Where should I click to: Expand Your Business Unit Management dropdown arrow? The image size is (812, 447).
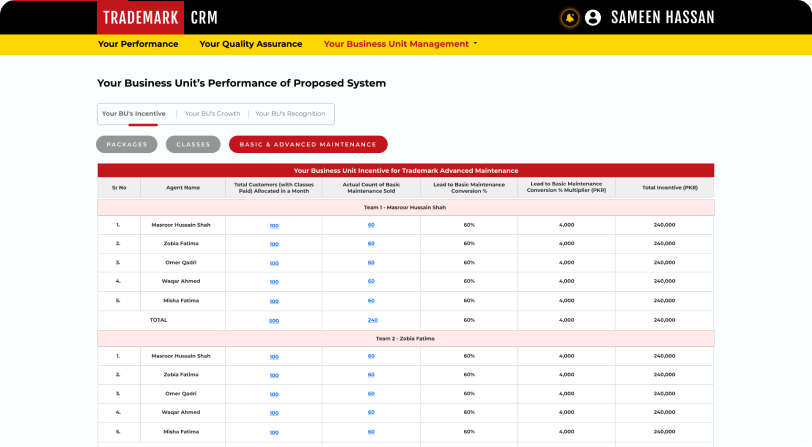pos(475,44)
